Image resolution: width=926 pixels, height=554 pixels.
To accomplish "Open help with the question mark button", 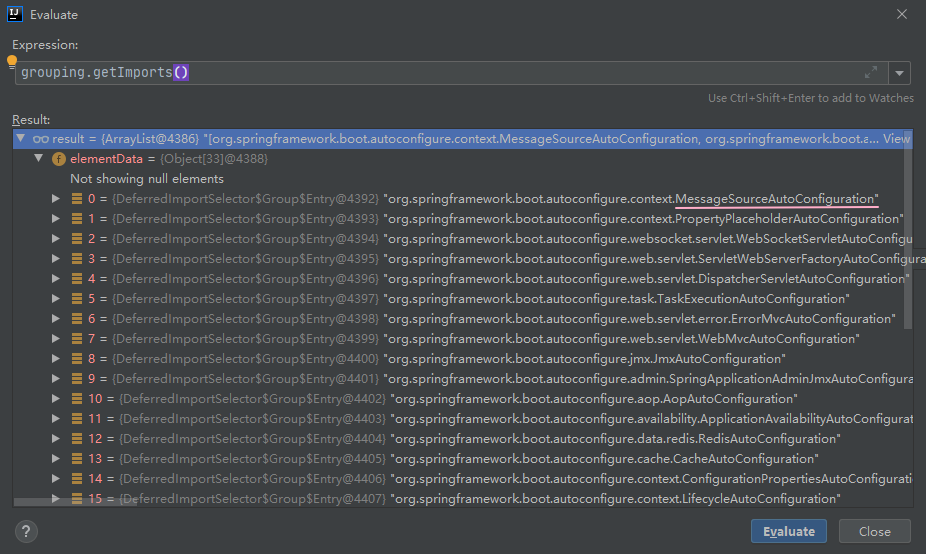I will [26, 532].
